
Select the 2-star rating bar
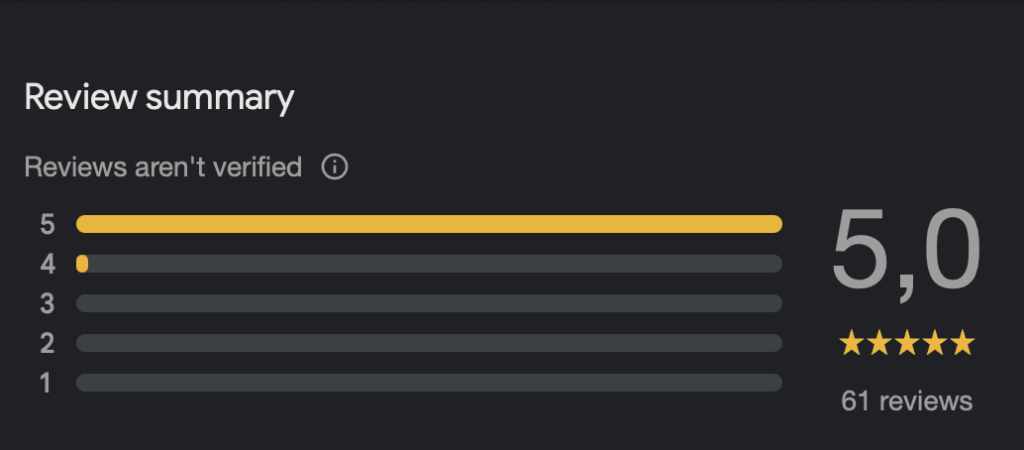click(x=429, y=343)
